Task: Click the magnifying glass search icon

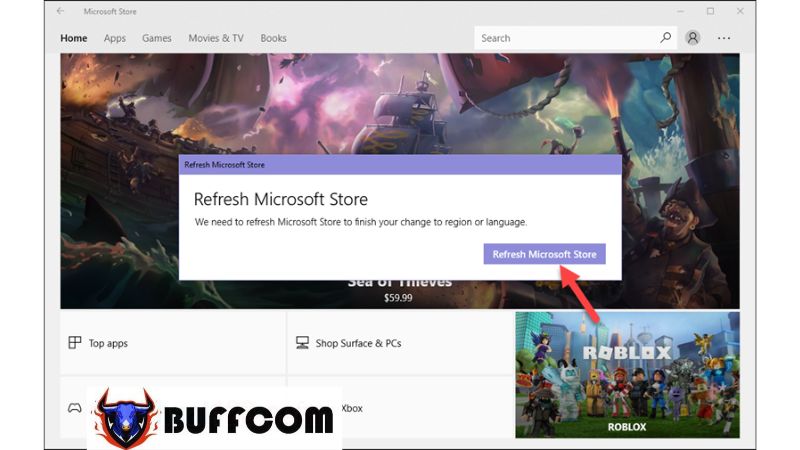Action: coord(665,38)
